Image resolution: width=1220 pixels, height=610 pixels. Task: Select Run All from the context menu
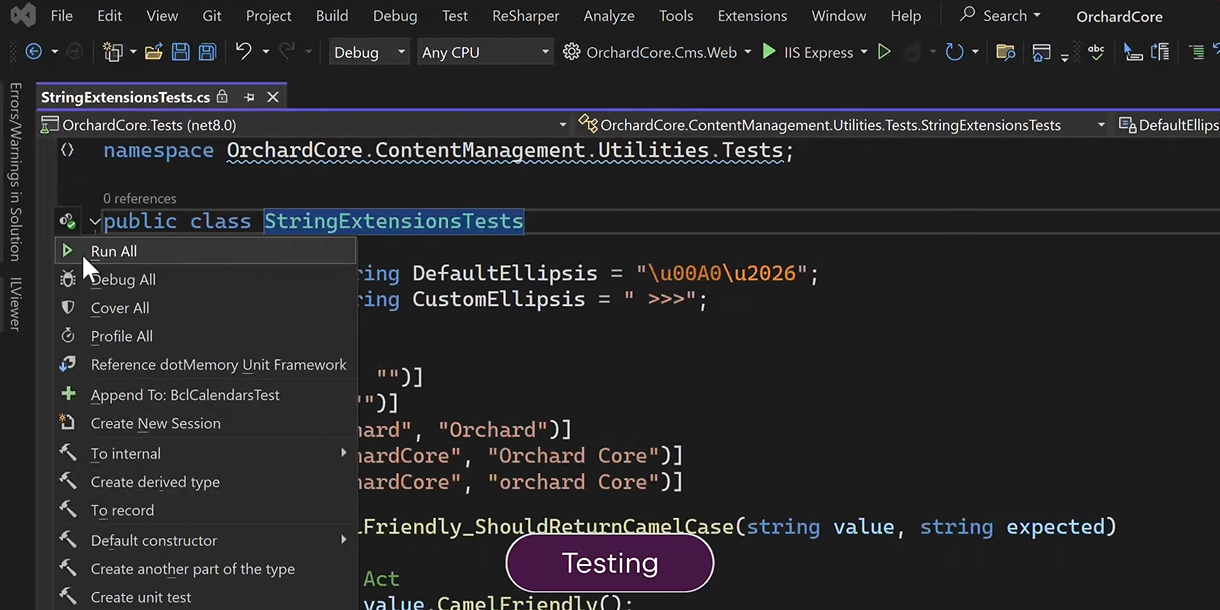pos(114,251)
